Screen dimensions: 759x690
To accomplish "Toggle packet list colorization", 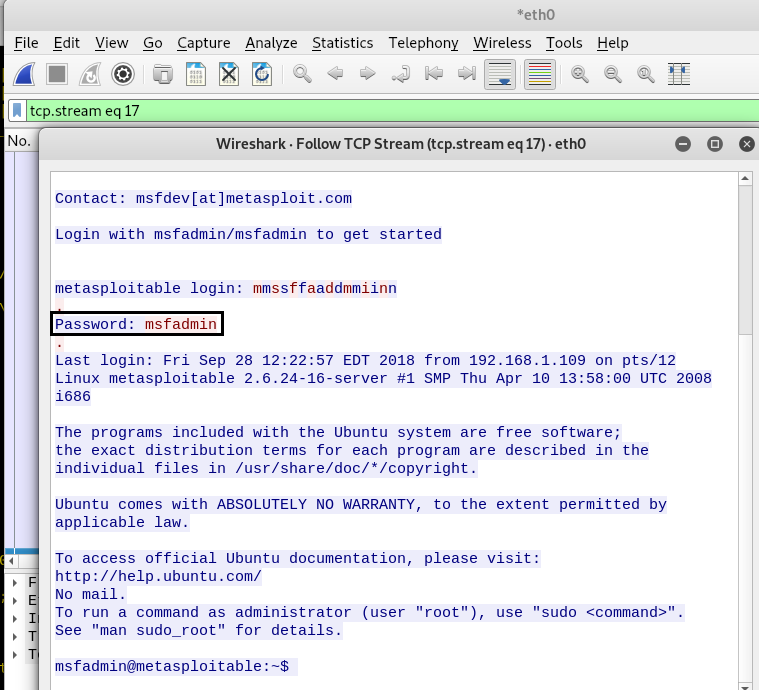I will click(x=540, y=75).
